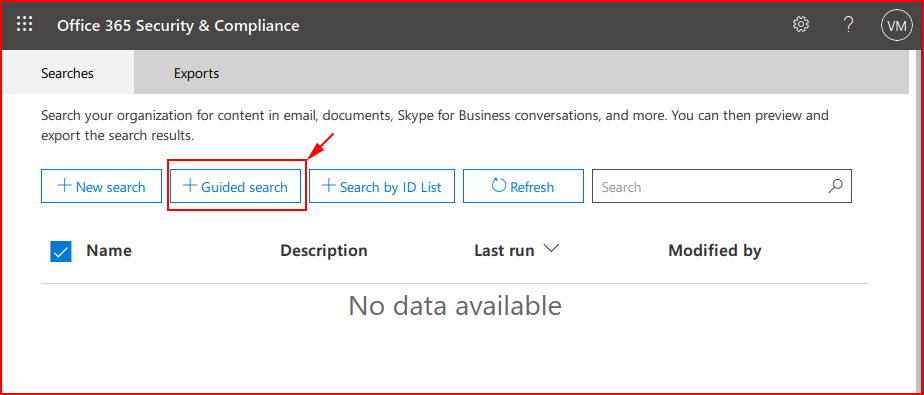The image size is (924, 395).
Task: Toggle the Last run sort chevron
Action: [x=550, y=249]
